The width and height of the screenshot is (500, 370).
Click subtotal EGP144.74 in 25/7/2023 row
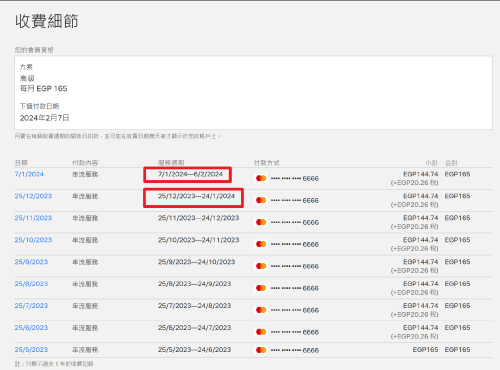click(x=420, y=306)
